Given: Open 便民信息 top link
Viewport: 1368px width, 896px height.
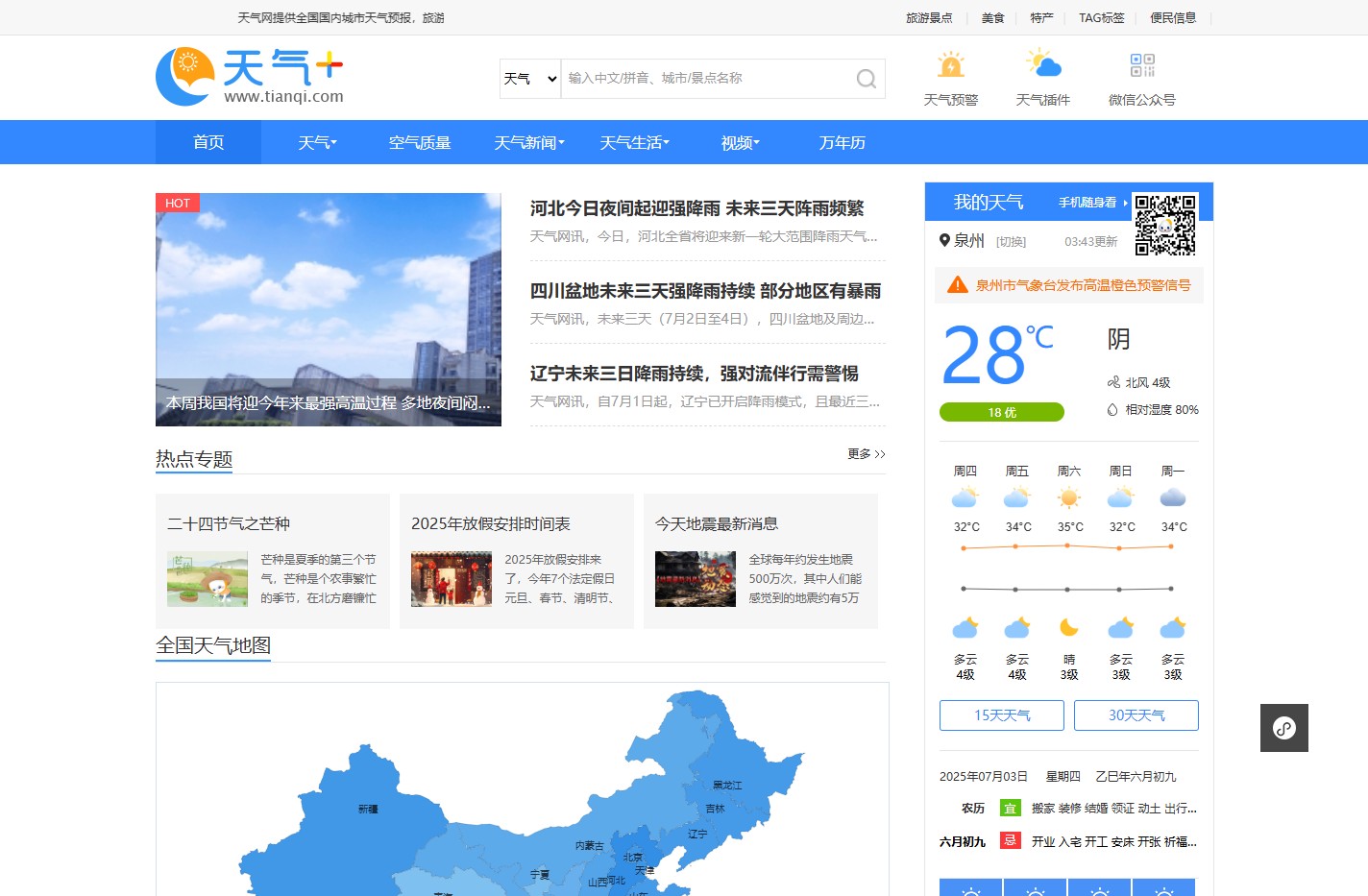Looking at the screenshot, I should pos(1173,17).
